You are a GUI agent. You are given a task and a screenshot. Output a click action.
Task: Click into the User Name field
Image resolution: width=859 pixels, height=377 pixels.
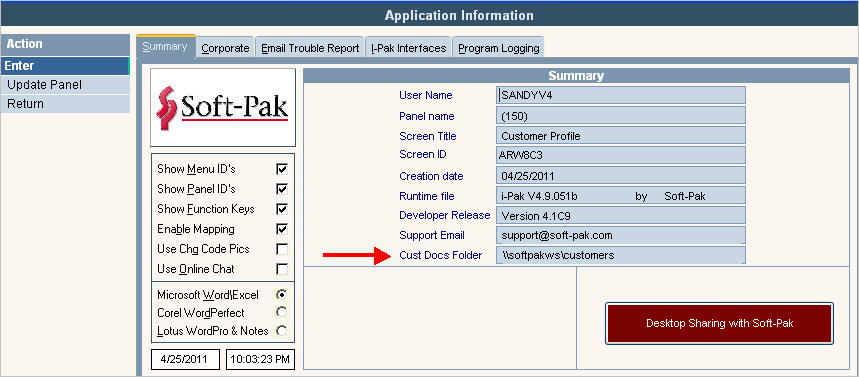[x=621, y=95]
